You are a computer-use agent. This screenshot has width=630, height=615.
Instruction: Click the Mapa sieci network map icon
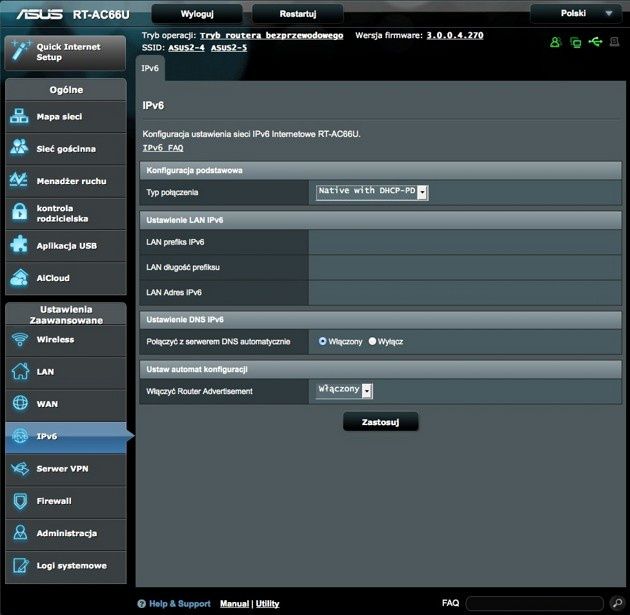(19, 116)
